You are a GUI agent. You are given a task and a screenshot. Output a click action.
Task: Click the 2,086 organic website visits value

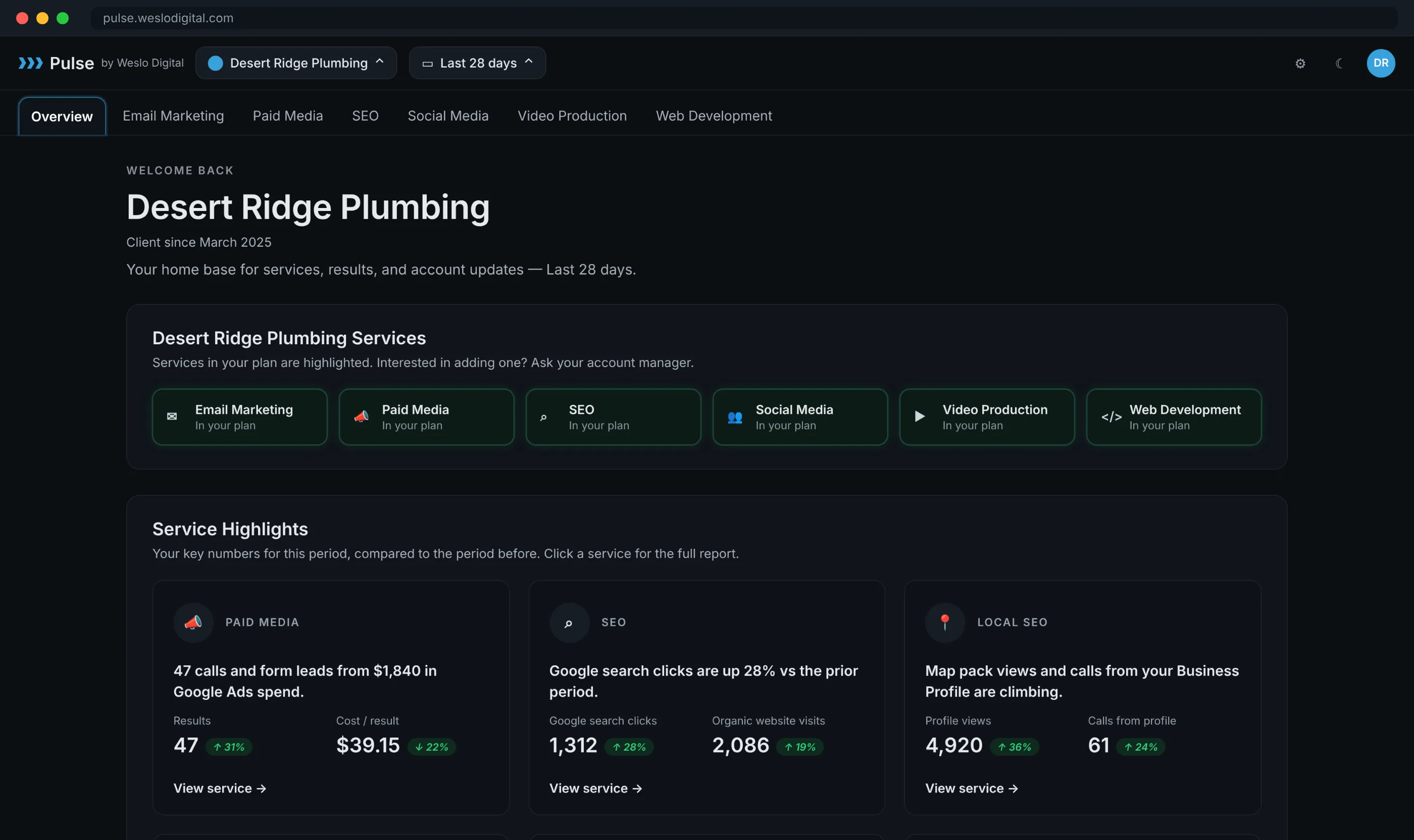(741, 746)
